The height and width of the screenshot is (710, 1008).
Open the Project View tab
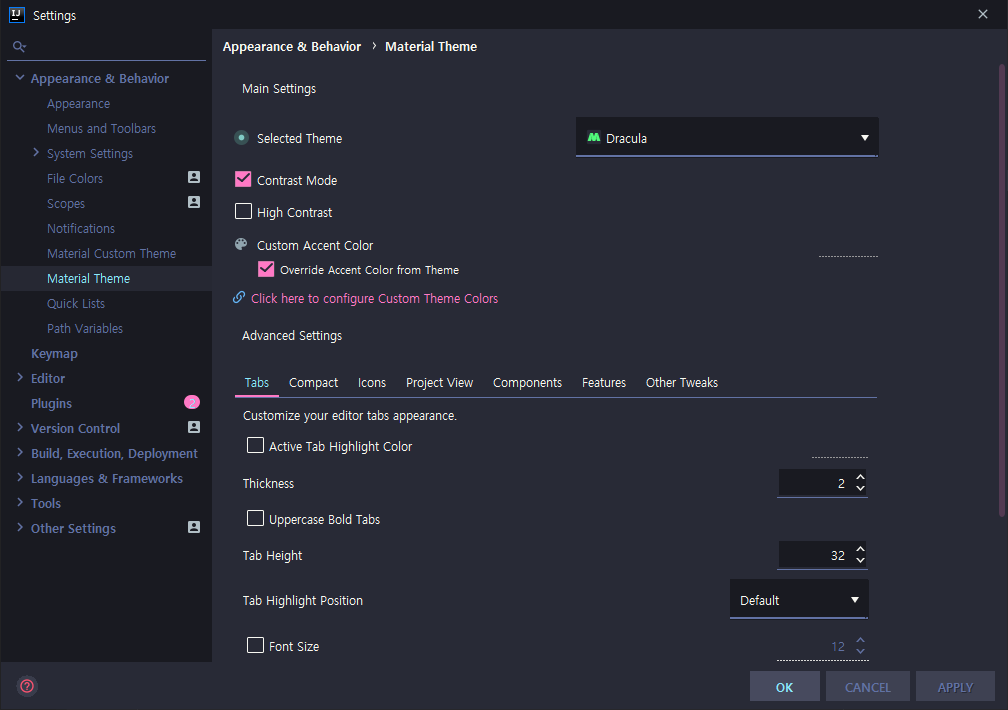point(439,383)
